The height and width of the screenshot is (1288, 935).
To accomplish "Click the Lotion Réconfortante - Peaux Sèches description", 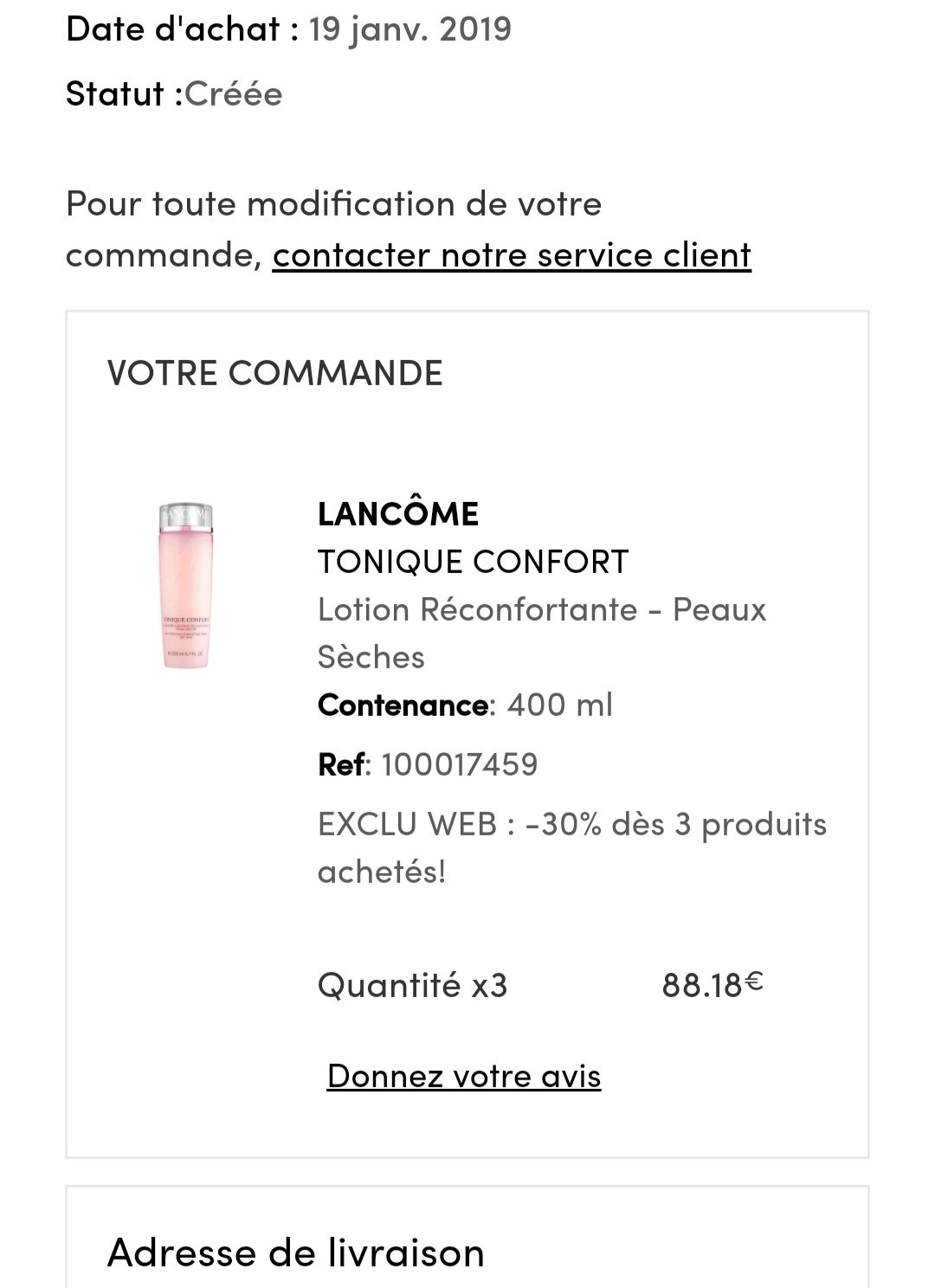I will tap(542, 634).
